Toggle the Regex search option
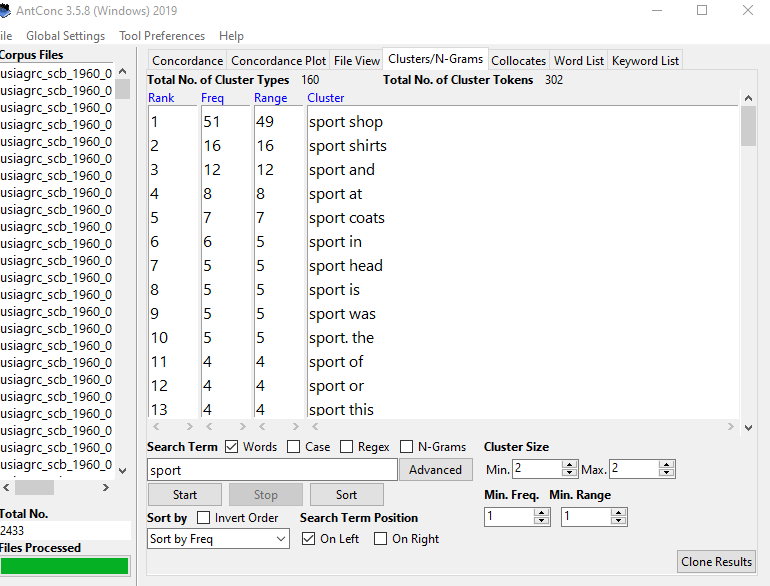770x586 pixels. tap(346, 447)
